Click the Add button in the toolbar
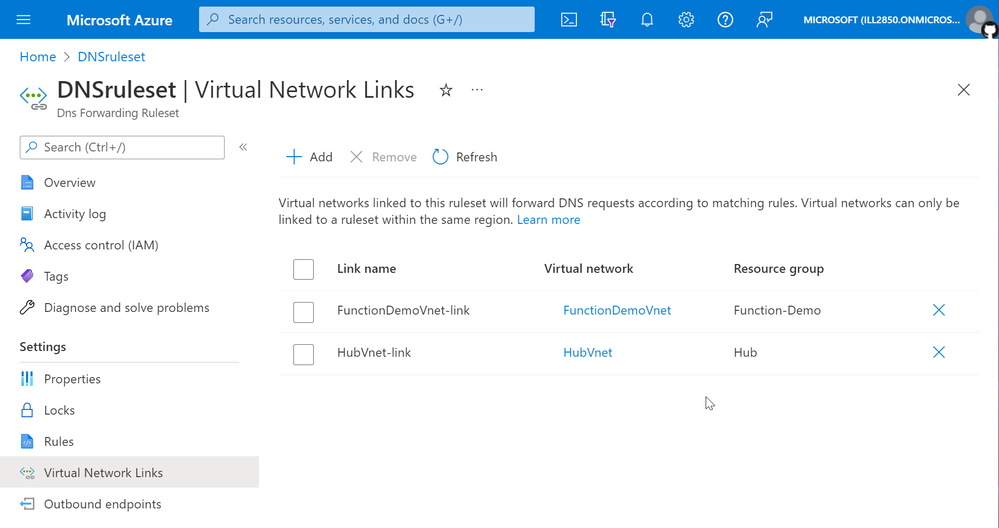This screenshot has height=528, width=999. pyautogui.click(x=310, y=157)
